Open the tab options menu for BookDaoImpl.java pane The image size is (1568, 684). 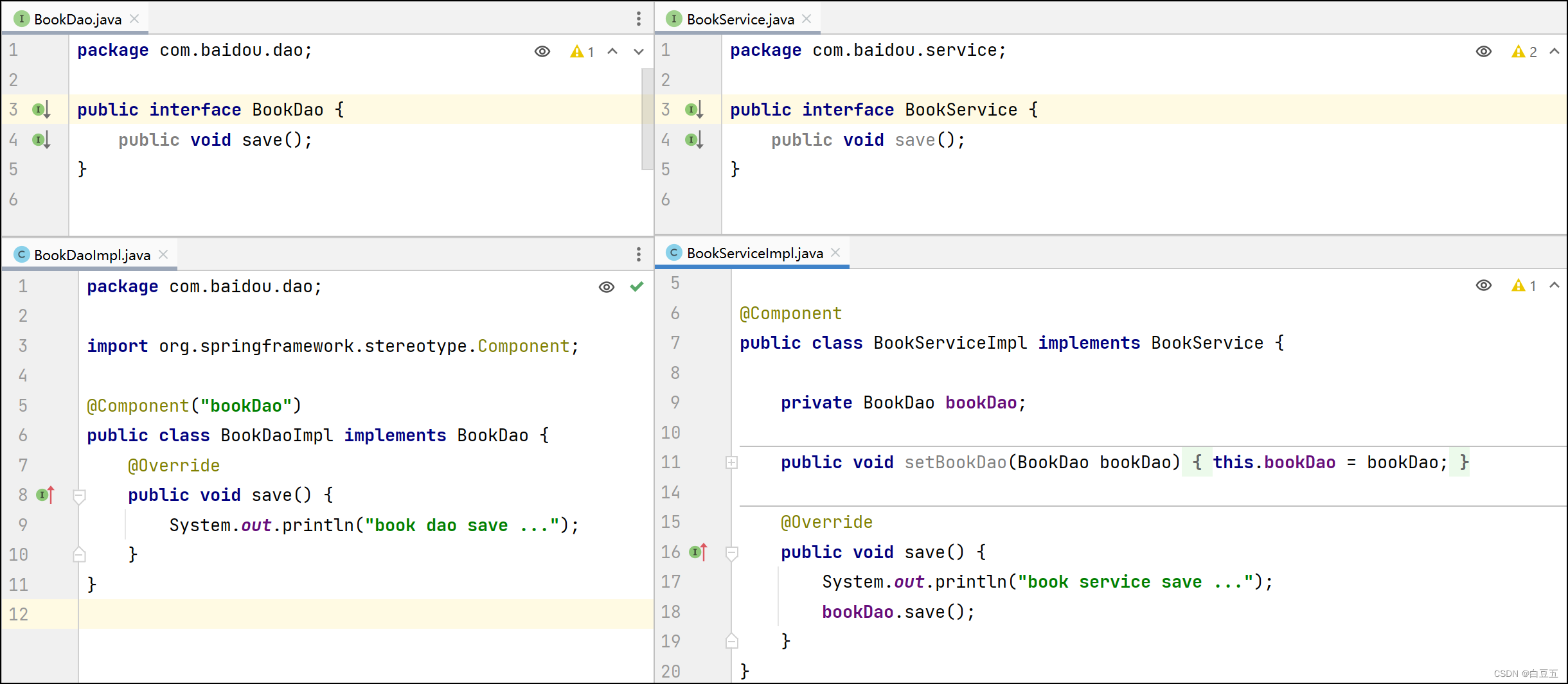pyautogui.click(x=638, y=254)
